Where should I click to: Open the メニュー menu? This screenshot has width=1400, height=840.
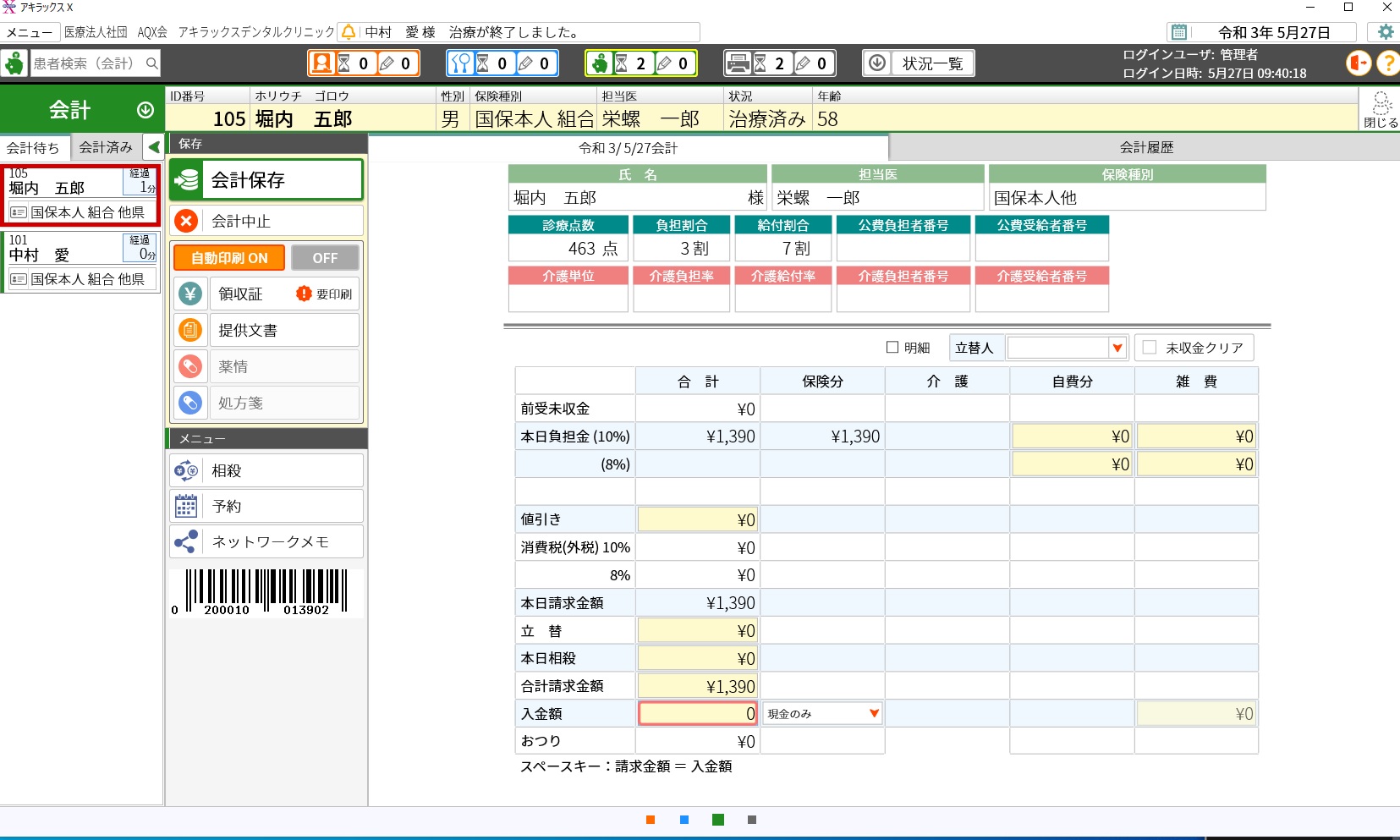pos(30,32)
